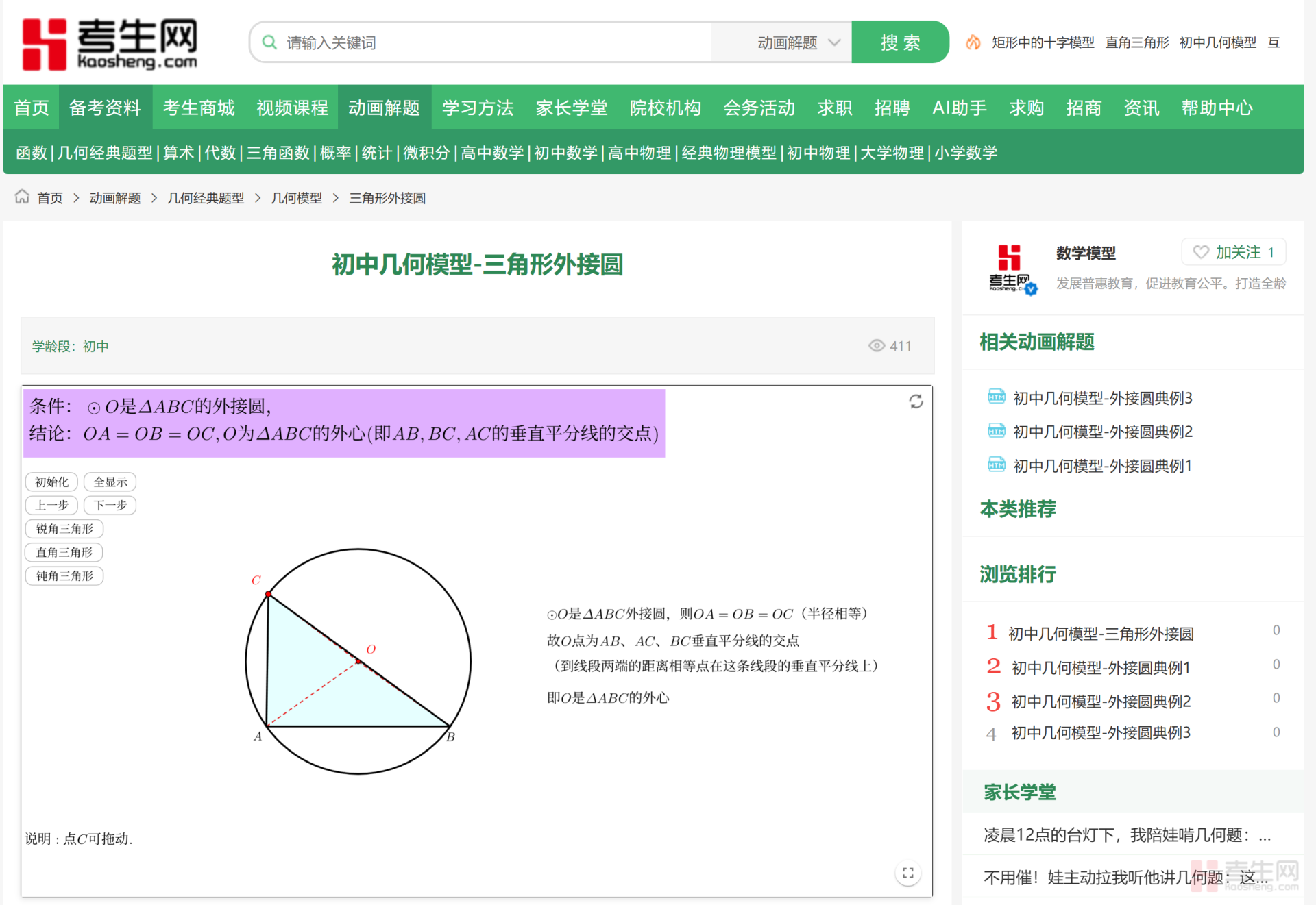Open the 动画解题 search category dropdown
The image size is (1316, 905).
point(798,42)
